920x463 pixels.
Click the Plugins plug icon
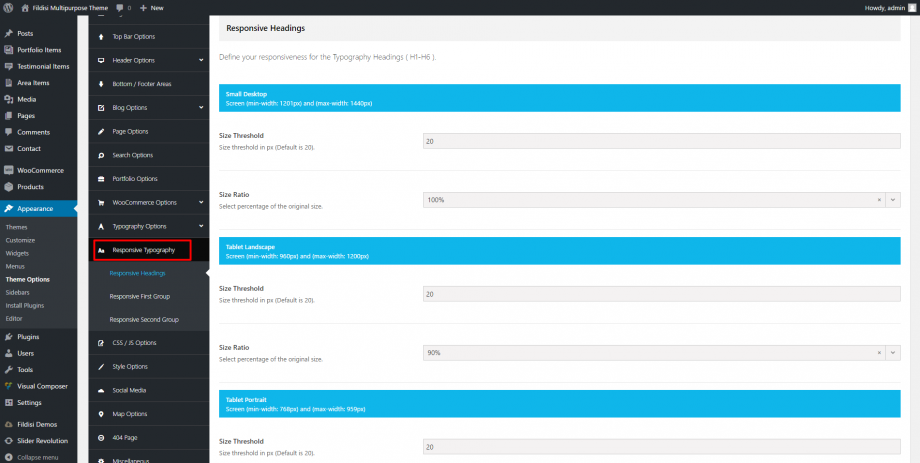9,337
